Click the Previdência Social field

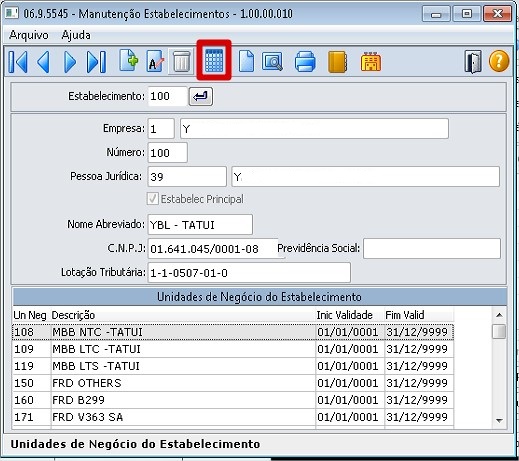pos(432,248)
